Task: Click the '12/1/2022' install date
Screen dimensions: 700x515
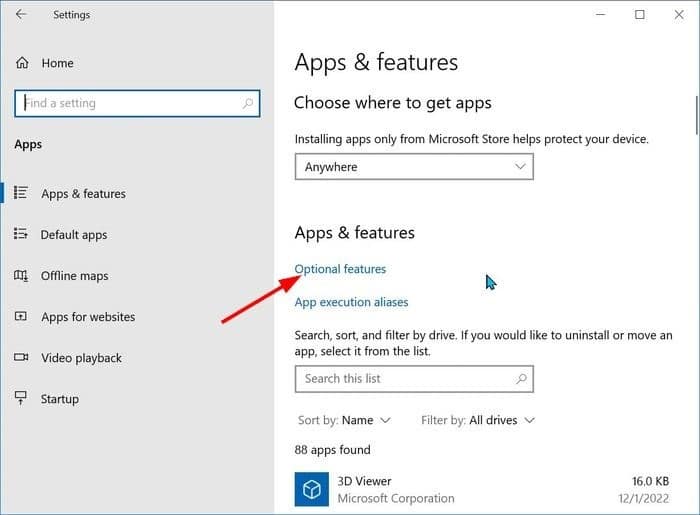Action: (643, 498)
